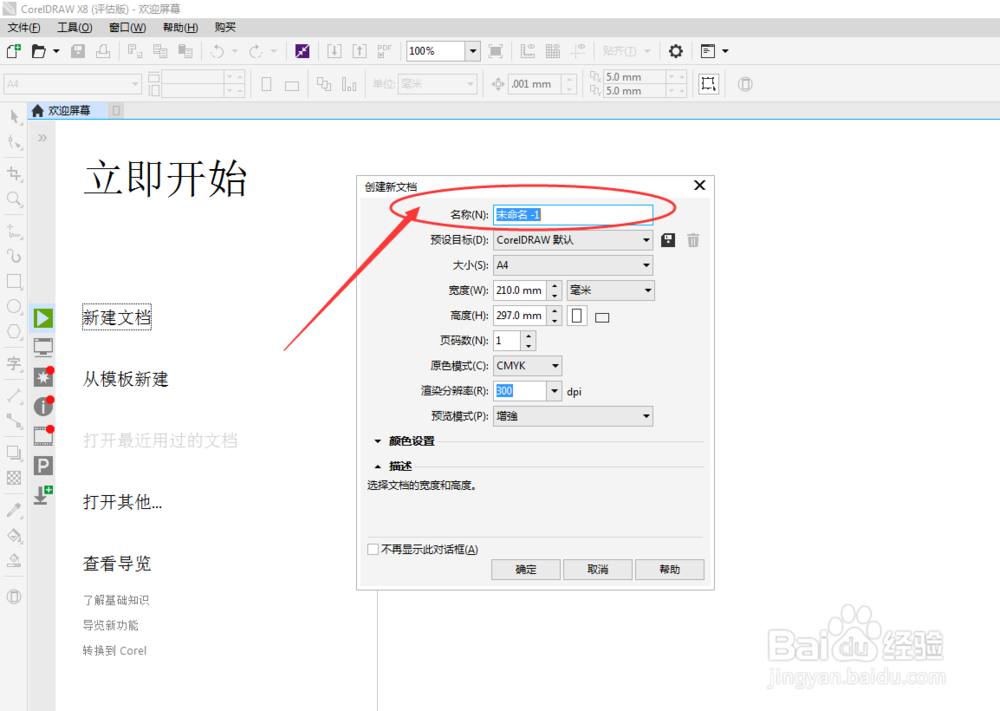Select the Text tool in toolbox
Screen dimensions: 1000x711
click(14, 363)
